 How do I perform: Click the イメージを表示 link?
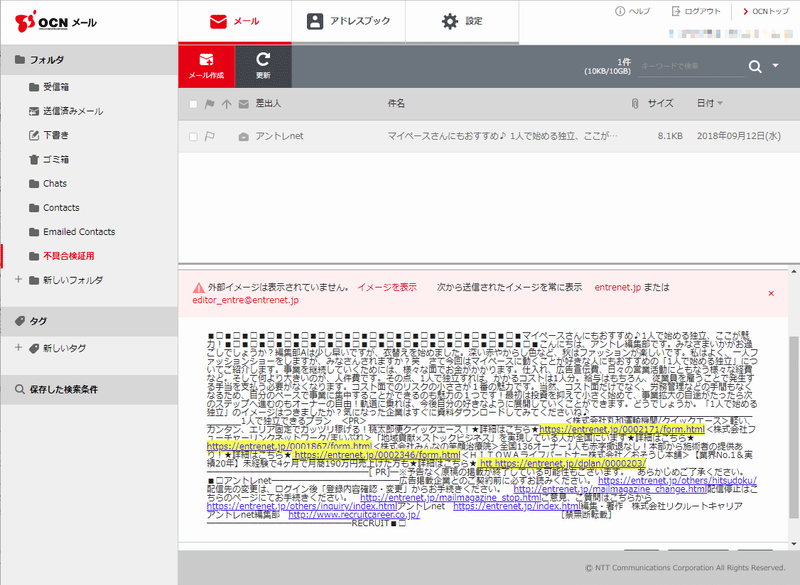[x=387, y=288]
